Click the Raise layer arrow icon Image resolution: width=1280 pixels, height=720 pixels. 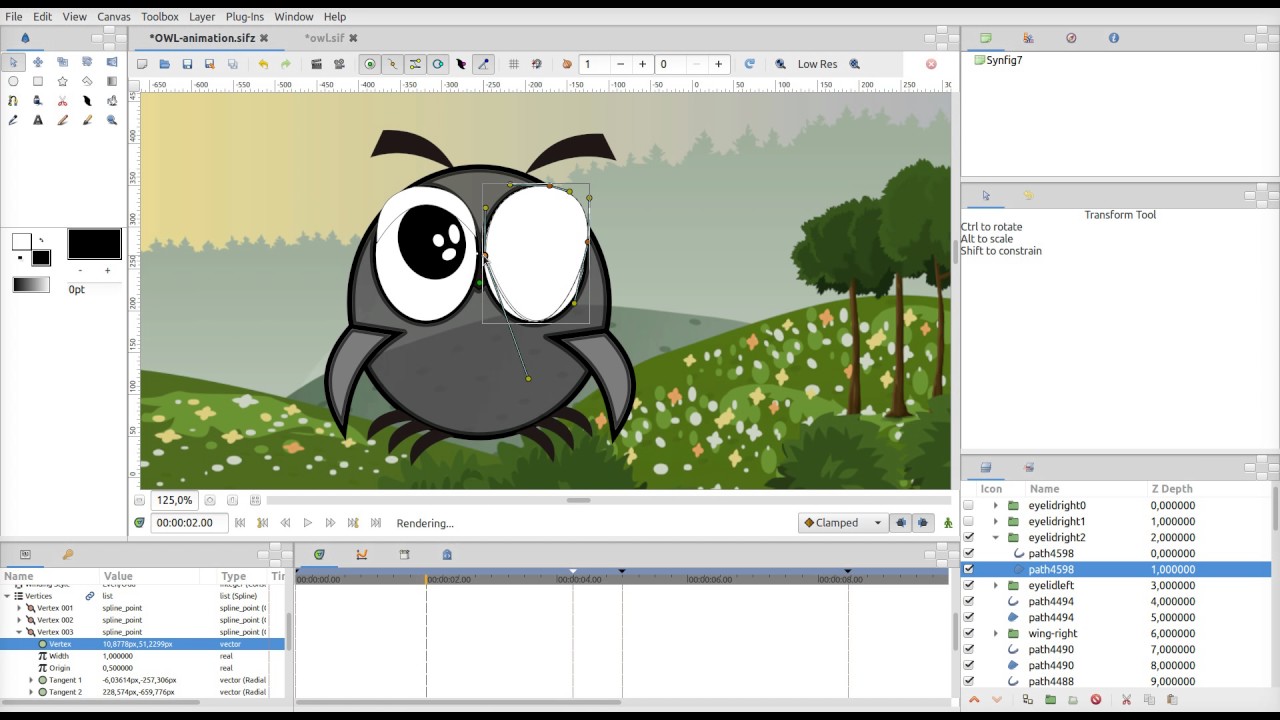click(x=974, y=700)
